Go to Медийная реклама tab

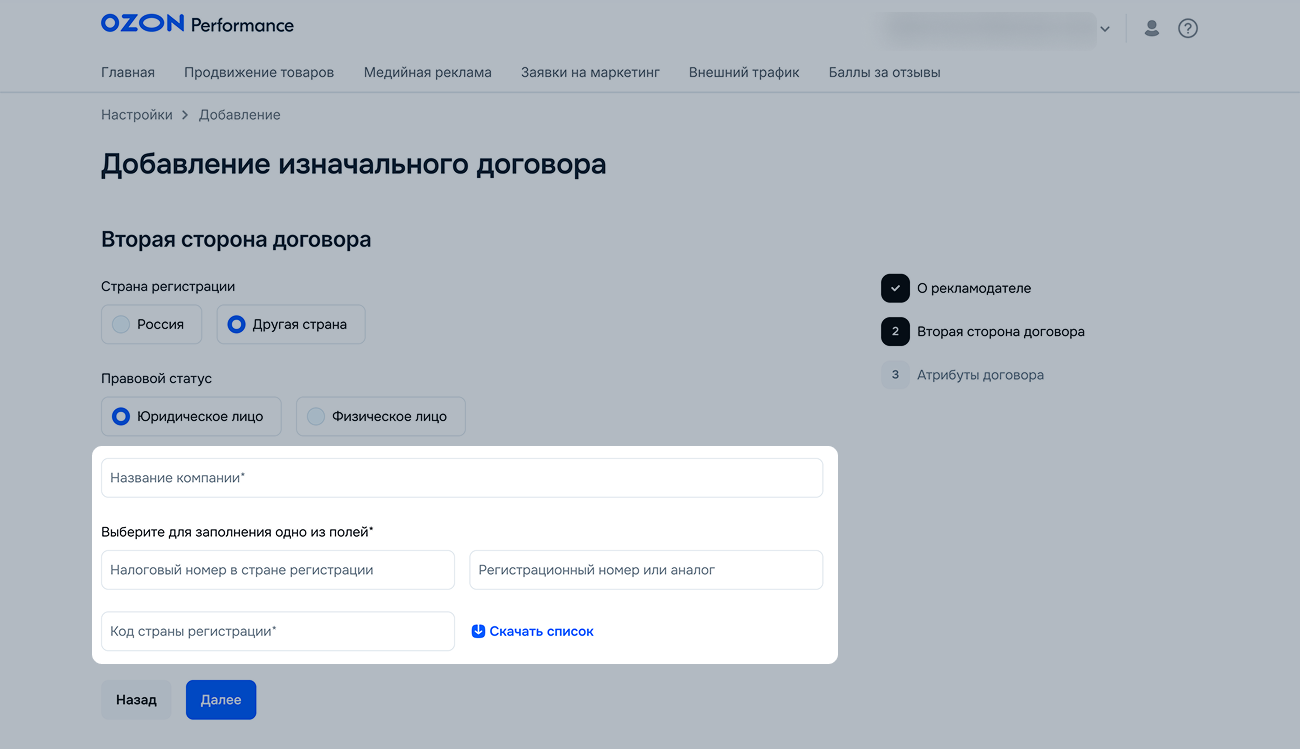point(427,72)
